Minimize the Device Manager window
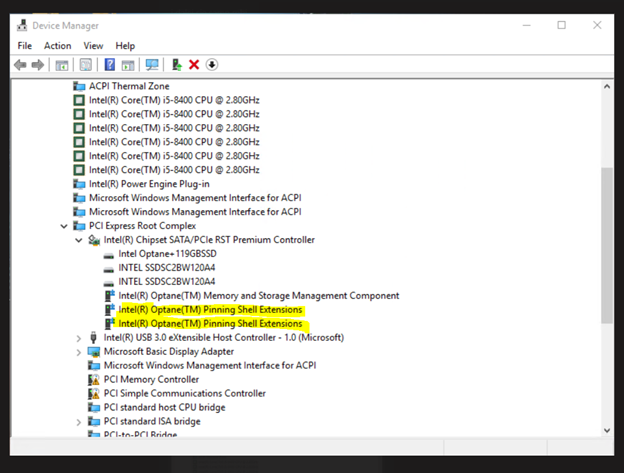The width and height of the screenshot is (624, 473). (x=526, y=25)
